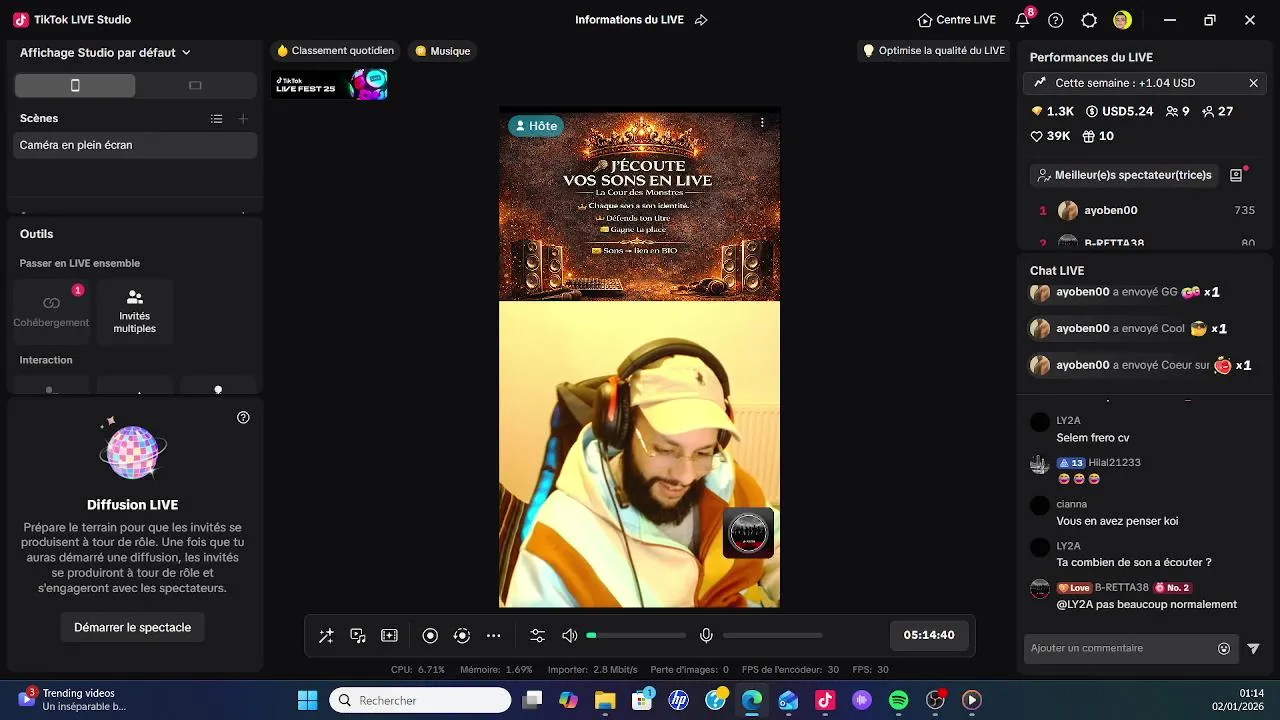The image size is (1280, 720).
Task: Click B-RETTA38 username in chat
Action: click(1121, 588)
